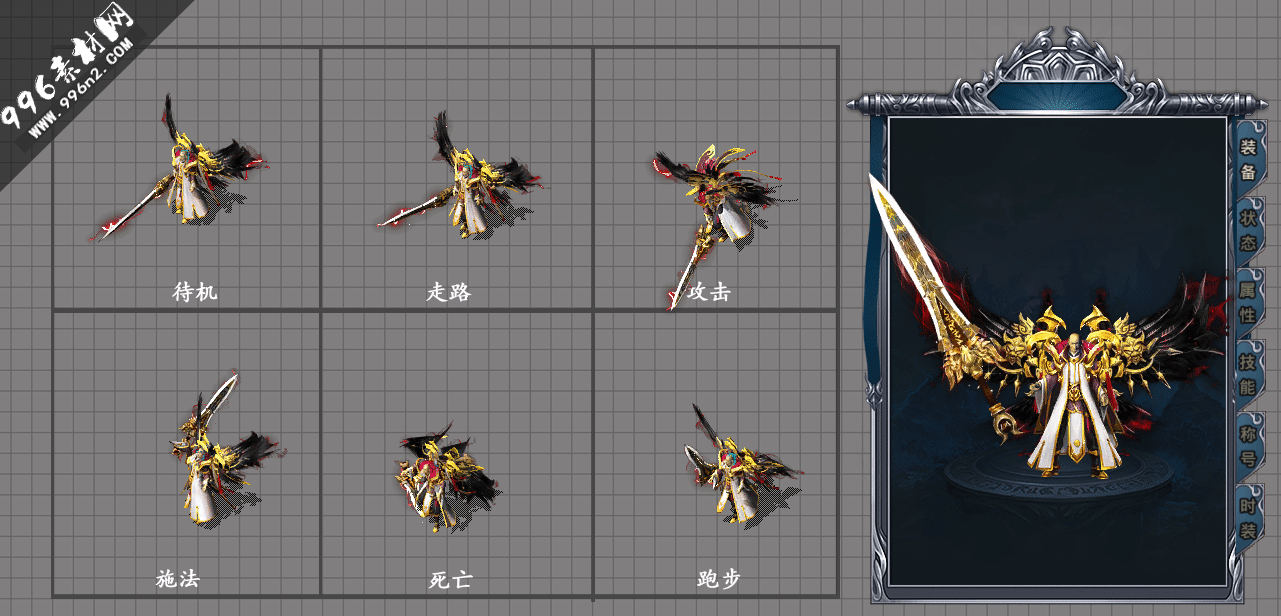
Task: Open the 时装 tab
Action: pyautogui.click(x=1248, y=518)
